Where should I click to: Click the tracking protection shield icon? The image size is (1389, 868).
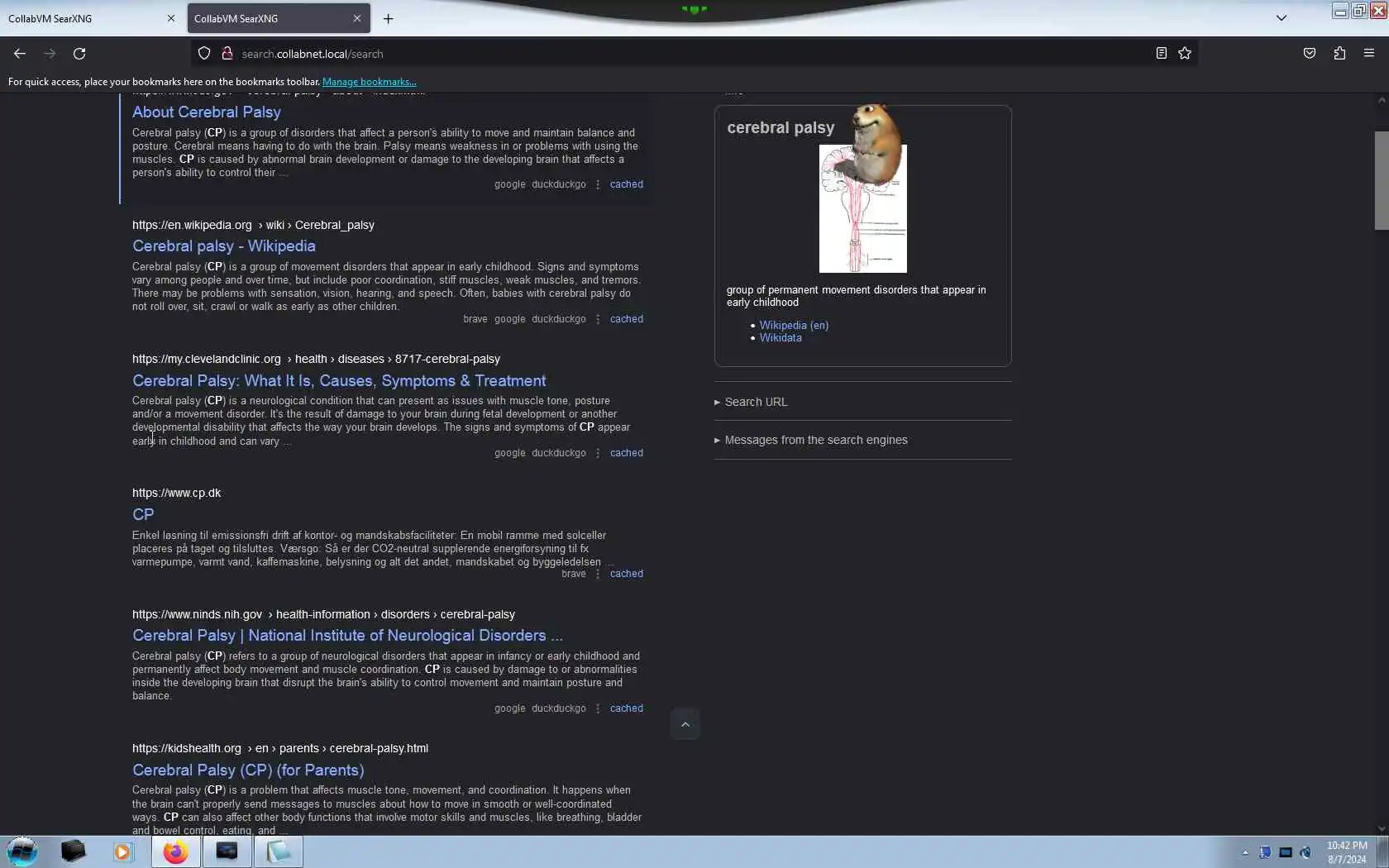pyautogui.click(x=204, y=54)
